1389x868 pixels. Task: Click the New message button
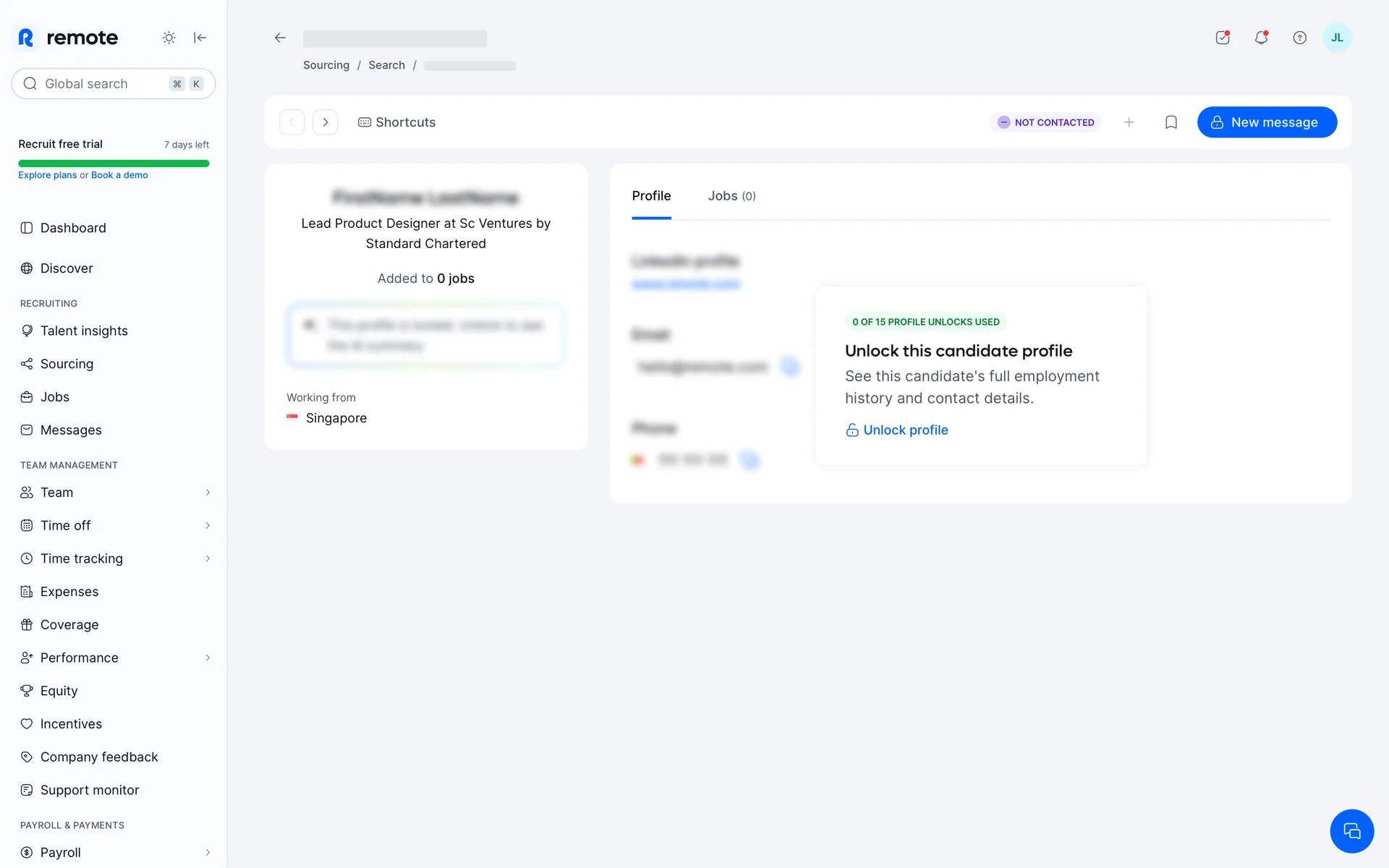pyautogui.click(x=1267, y=122)
